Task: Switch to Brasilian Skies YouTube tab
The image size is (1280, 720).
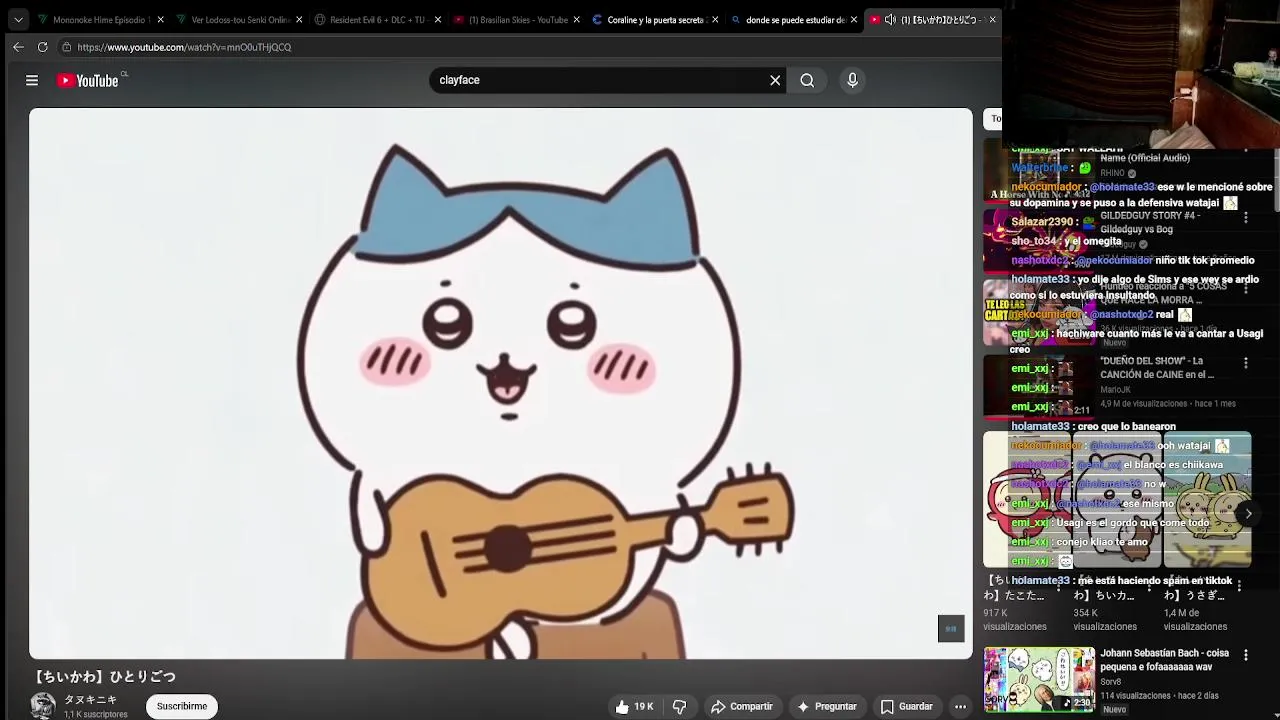Action: 516,19
